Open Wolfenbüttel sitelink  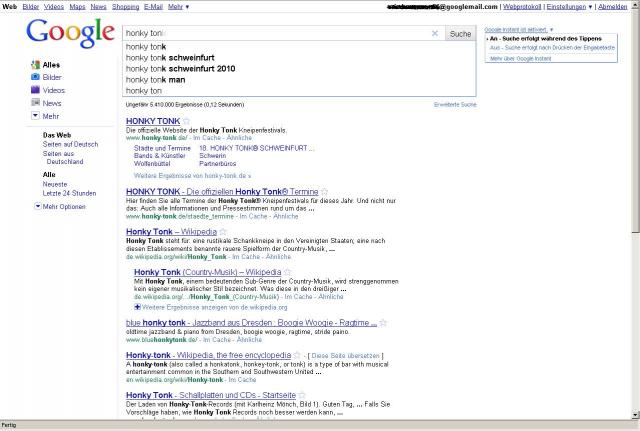tap(152, 163)
